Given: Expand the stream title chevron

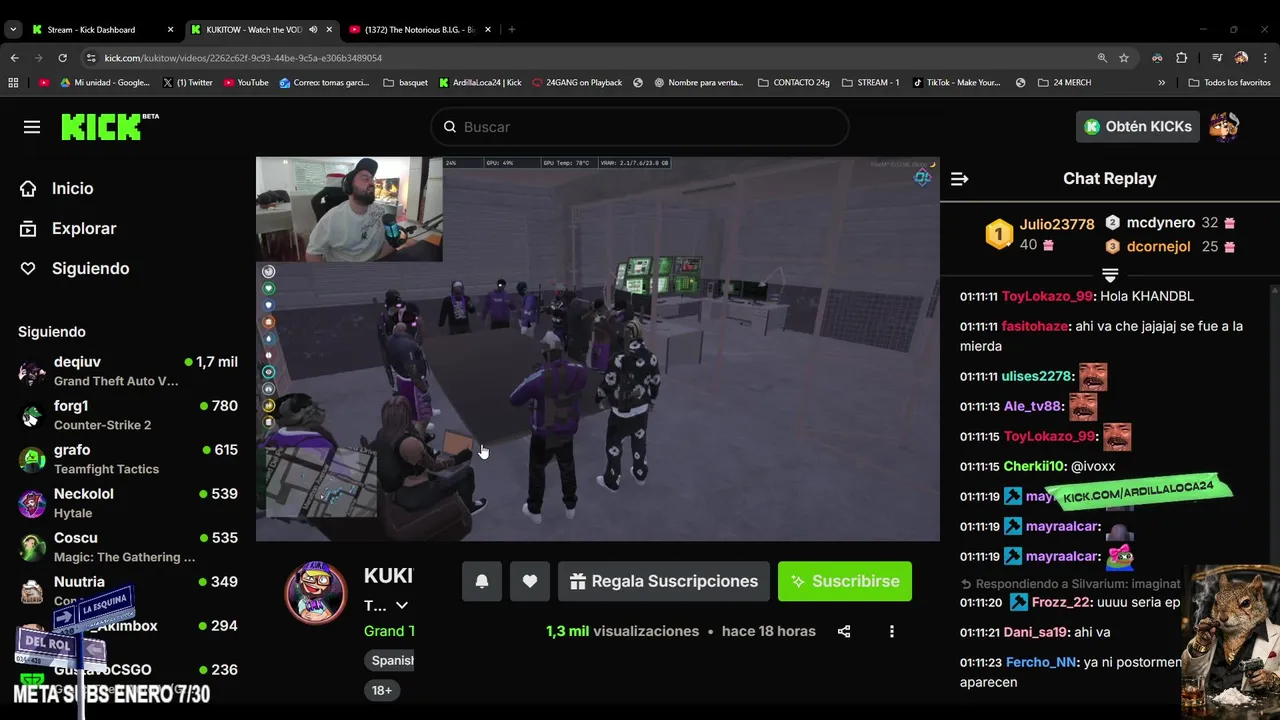Looking at the screenshot, I should coord(401,605).
